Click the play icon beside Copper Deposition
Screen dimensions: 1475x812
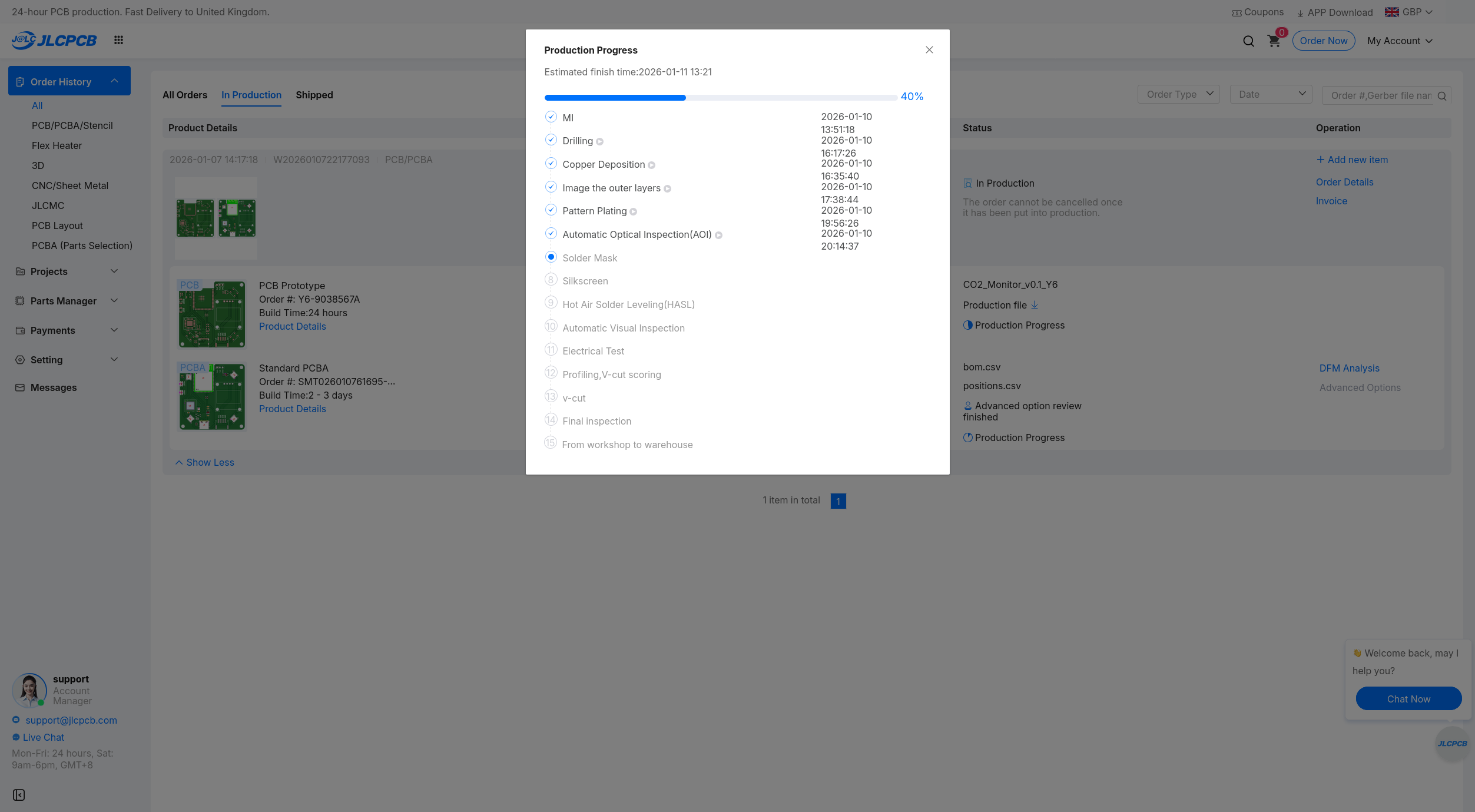click(x=651, y=165)
